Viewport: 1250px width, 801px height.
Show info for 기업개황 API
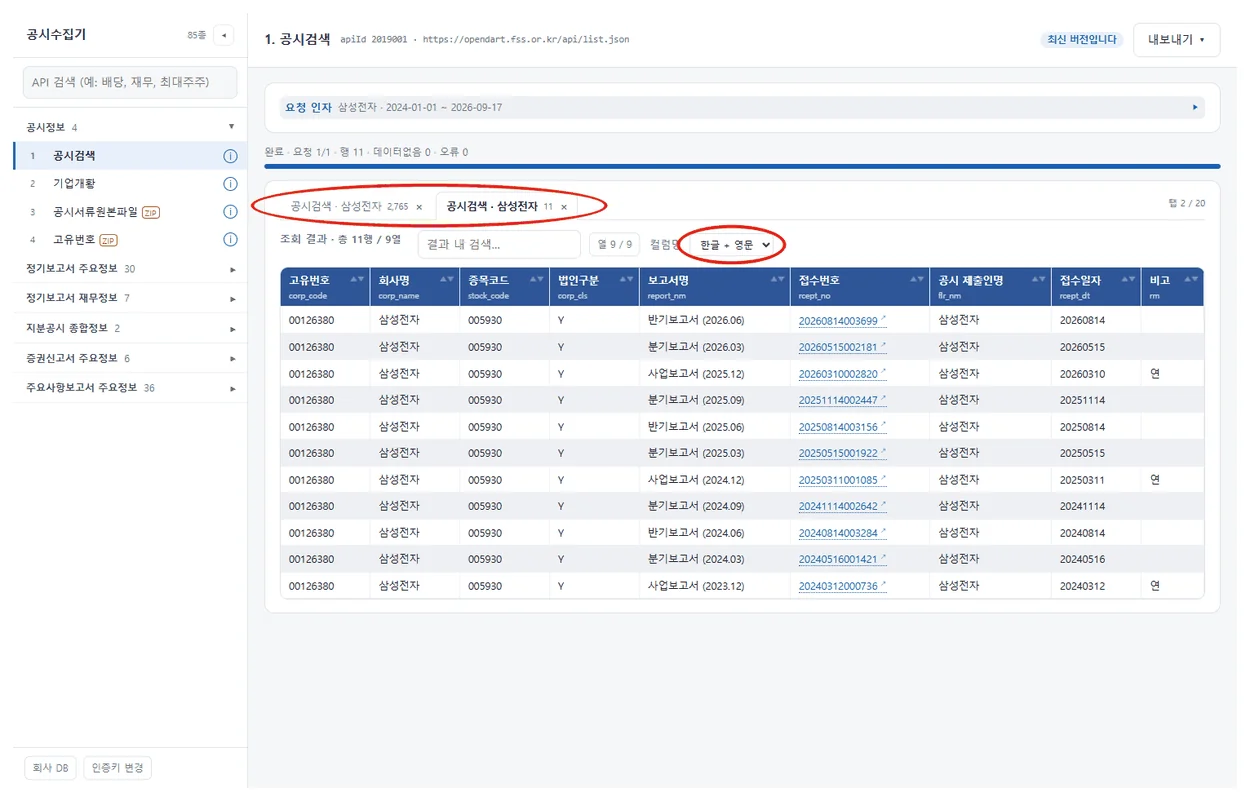(230, 184)
